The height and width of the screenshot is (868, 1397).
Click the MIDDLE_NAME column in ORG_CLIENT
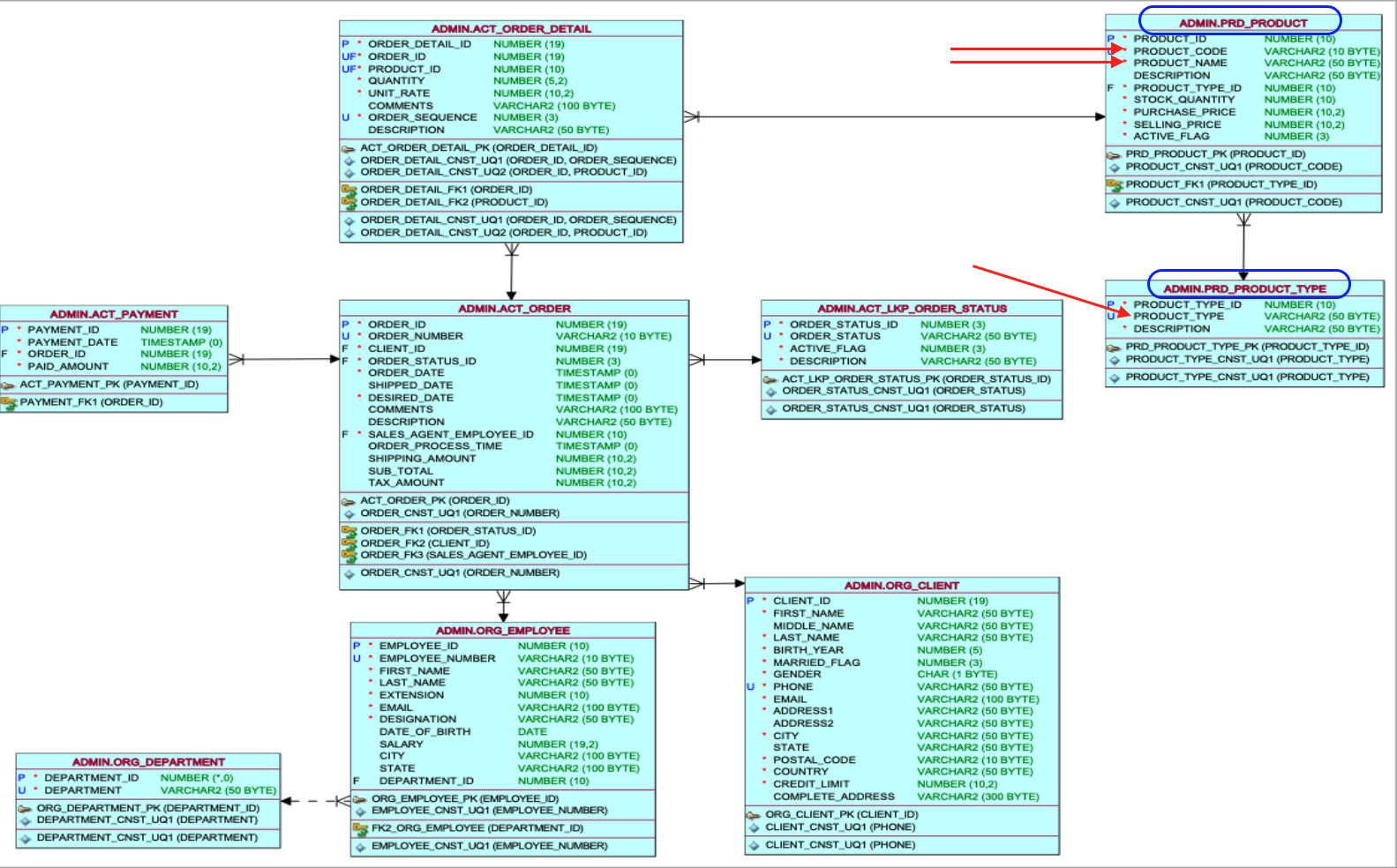902,625
